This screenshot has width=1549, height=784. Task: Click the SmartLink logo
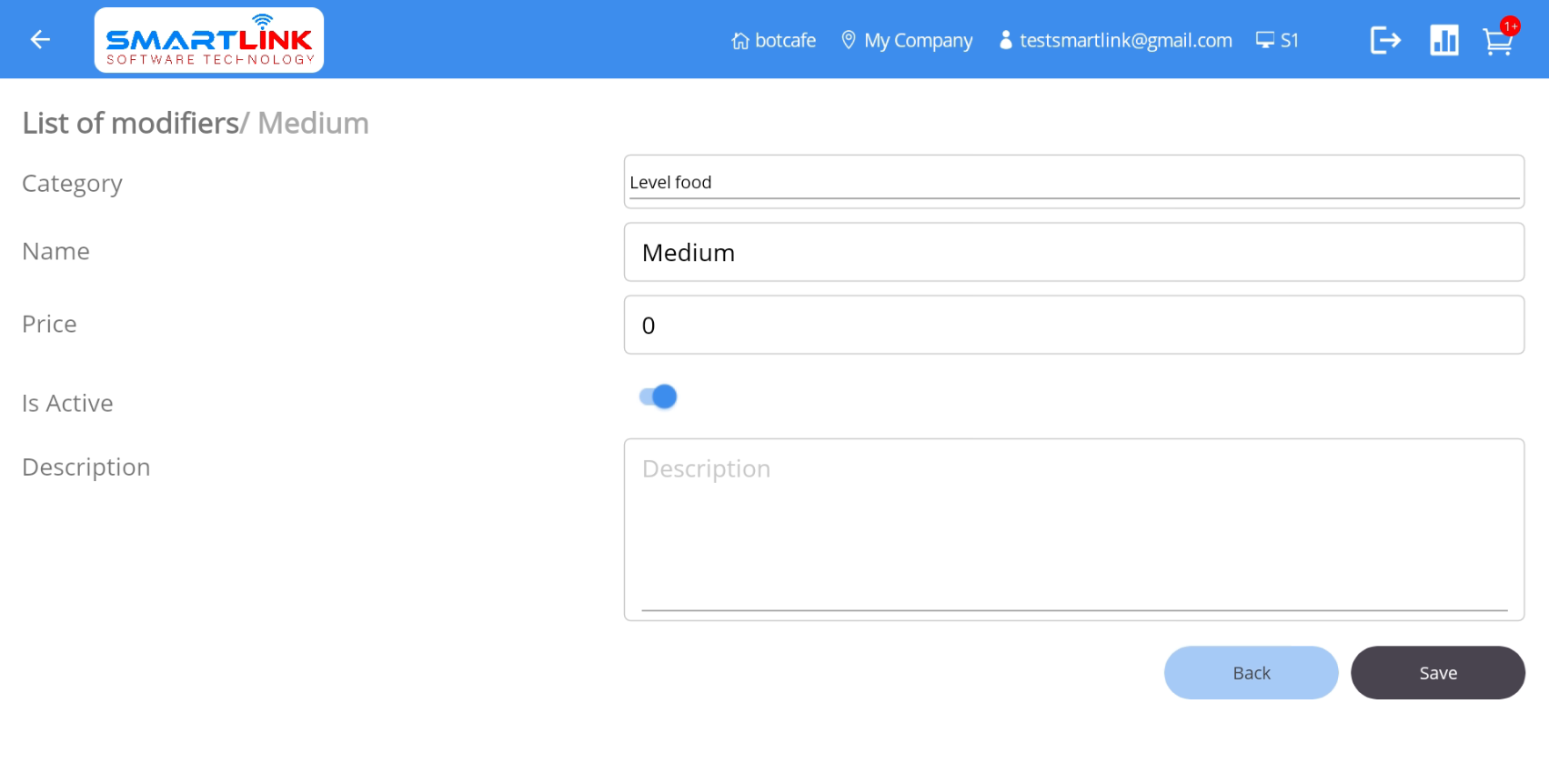click(208, 40)
